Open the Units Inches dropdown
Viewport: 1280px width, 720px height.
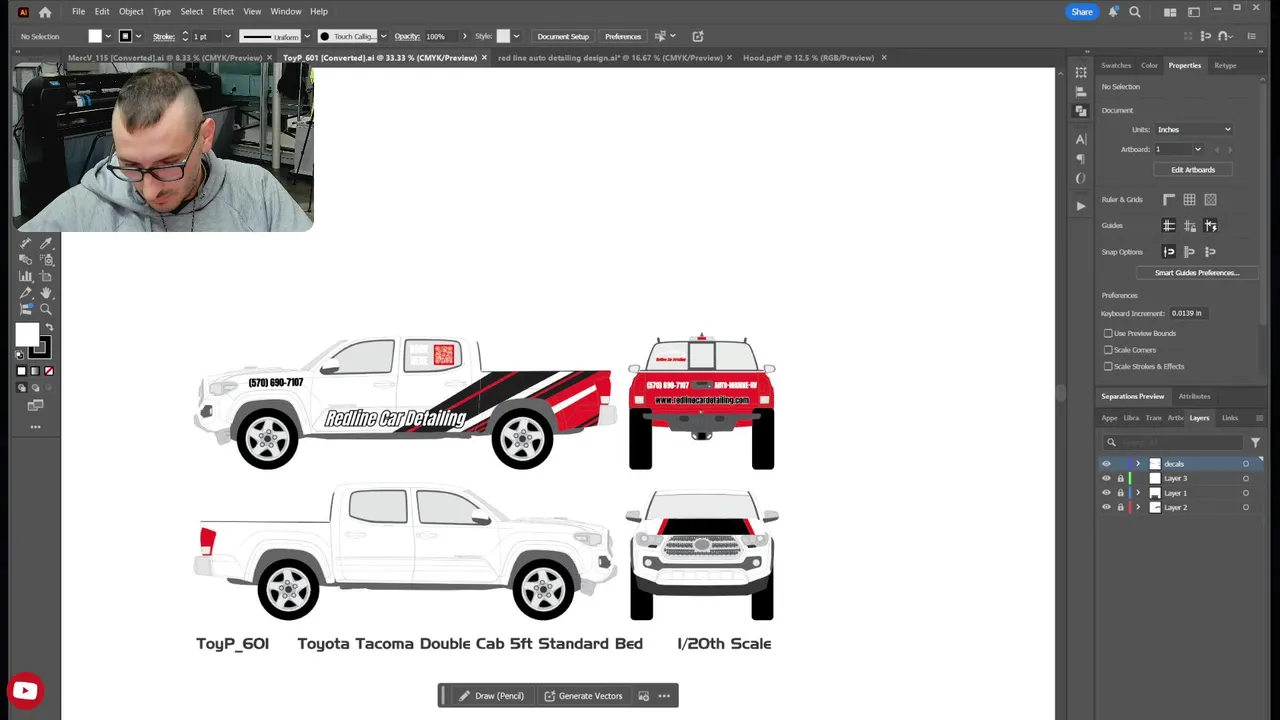pos(1194,130)
